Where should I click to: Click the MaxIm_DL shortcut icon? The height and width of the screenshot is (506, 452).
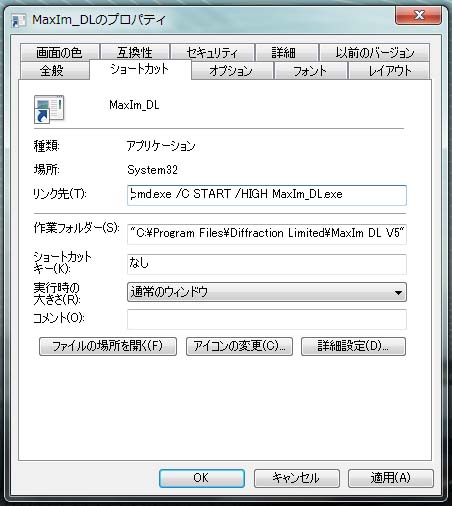[x=49, y=109]
